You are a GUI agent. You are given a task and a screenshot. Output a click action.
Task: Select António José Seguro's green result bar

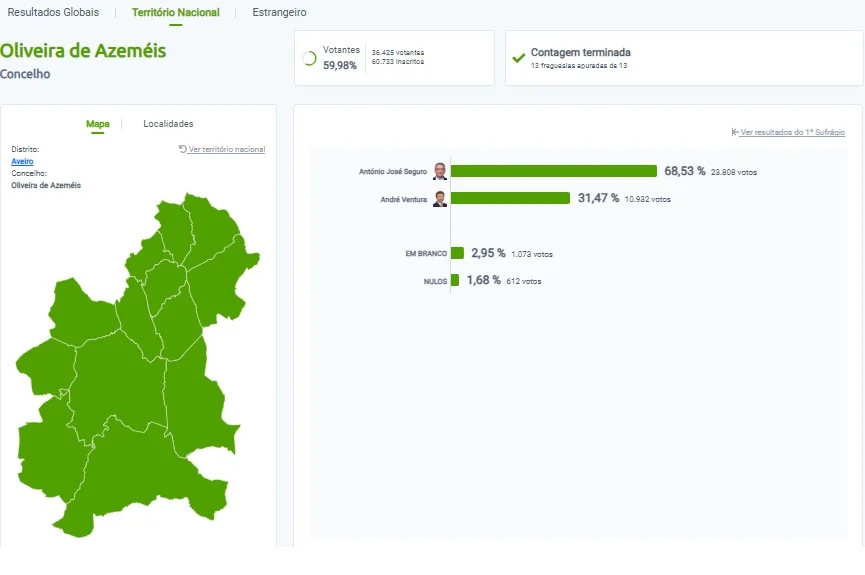[x=554, y=171]
